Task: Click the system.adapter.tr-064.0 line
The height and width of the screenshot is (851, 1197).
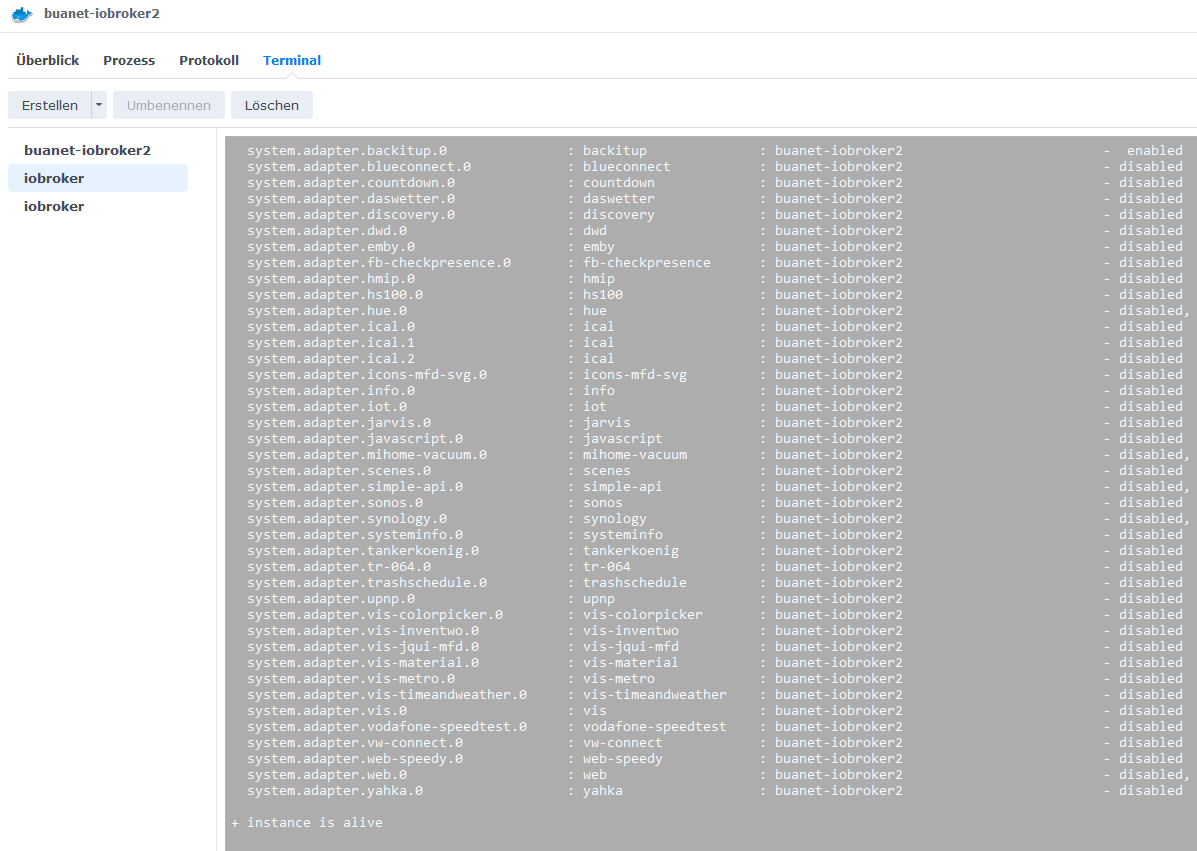Action: (339, 567)
